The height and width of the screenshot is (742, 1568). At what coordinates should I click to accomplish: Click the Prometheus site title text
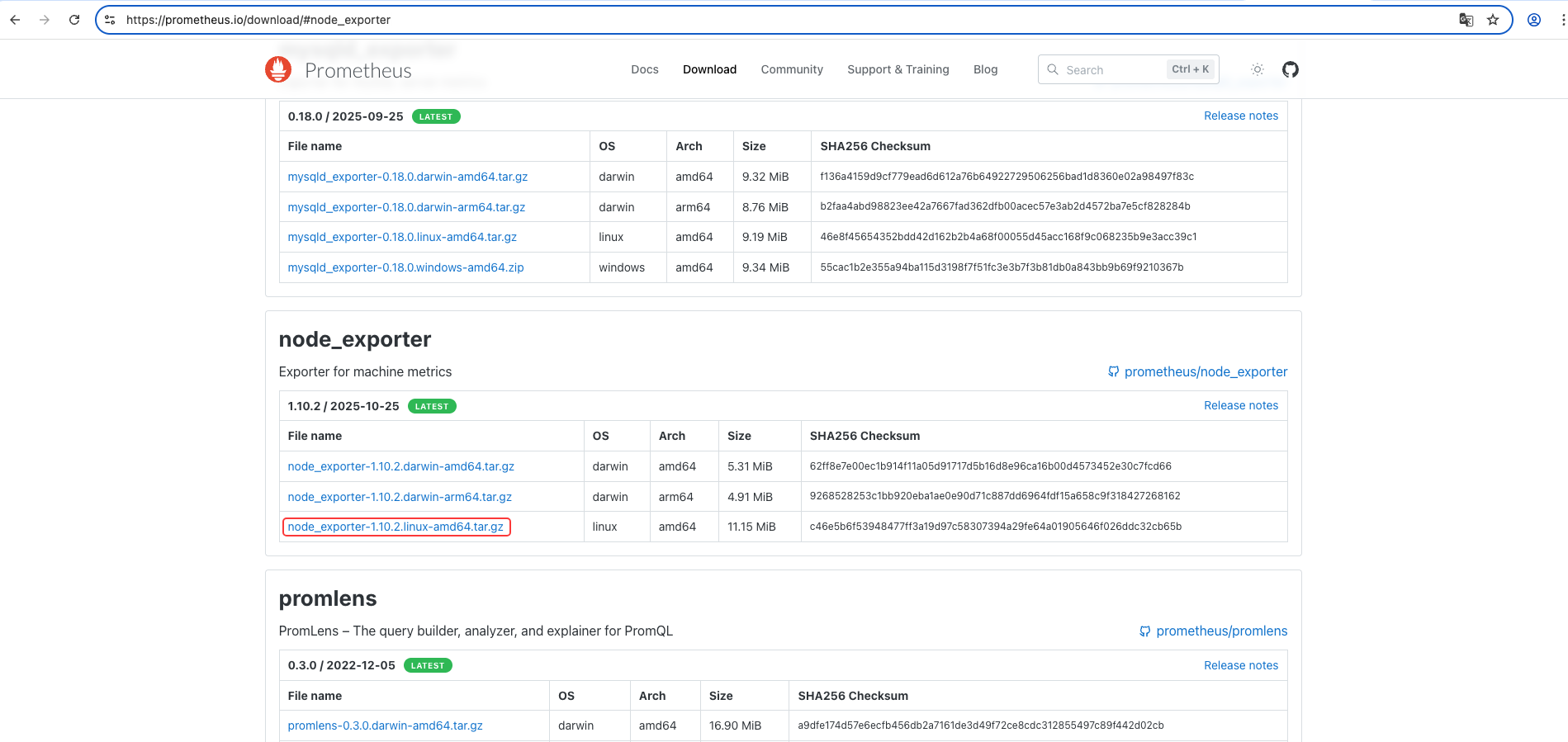pyautogui.click(x=358, y=70)
